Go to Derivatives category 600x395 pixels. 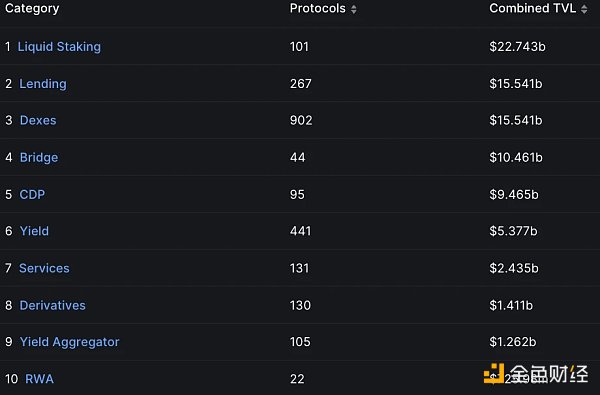tap(52, 305)
